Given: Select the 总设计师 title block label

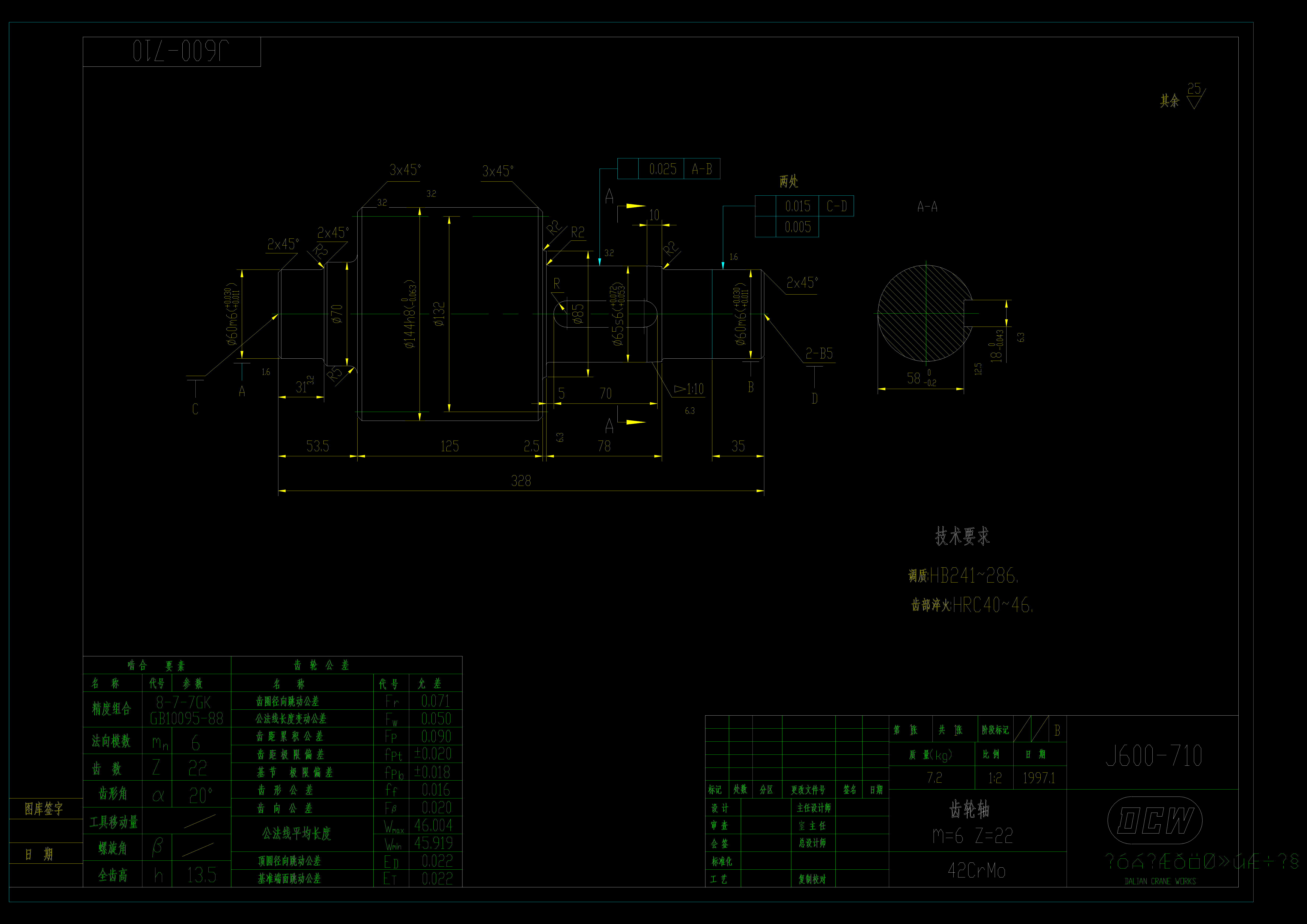Looking at the screenshot, I should 812,843.
